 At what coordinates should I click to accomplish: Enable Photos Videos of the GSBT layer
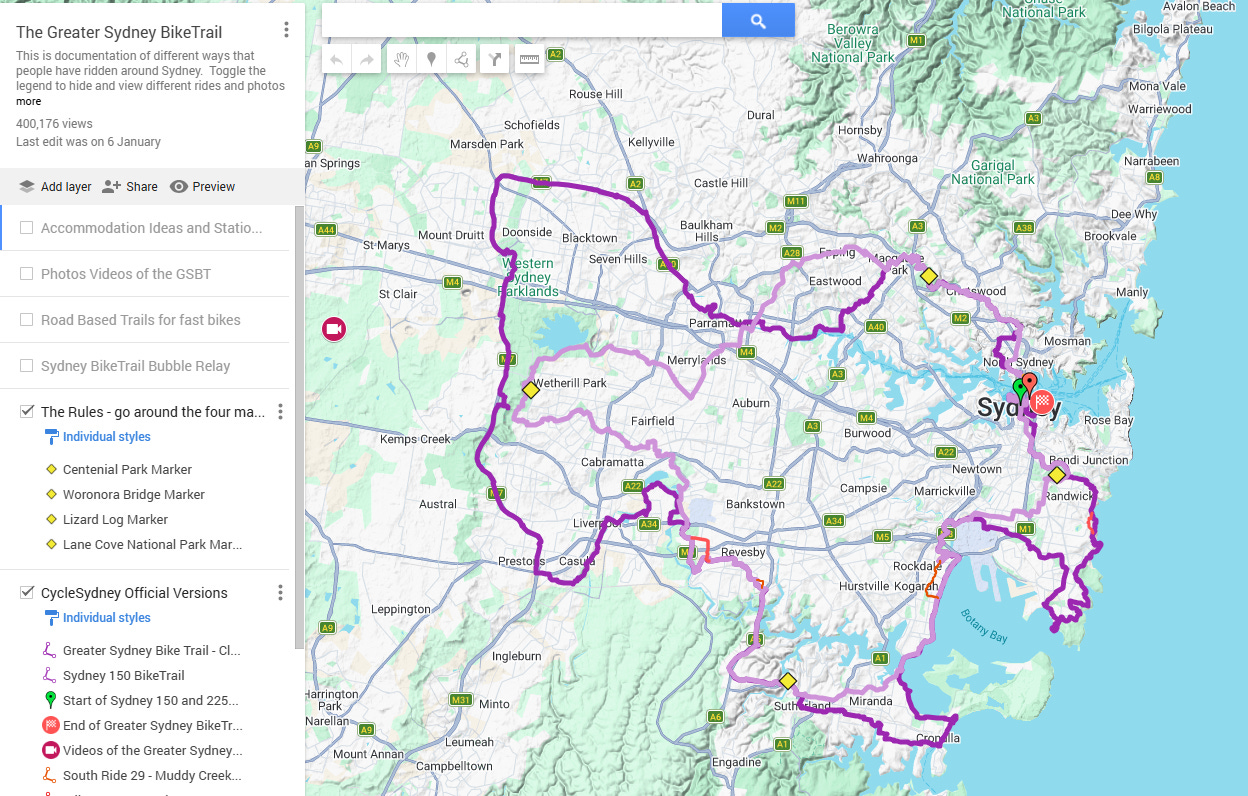pos(27,274)
